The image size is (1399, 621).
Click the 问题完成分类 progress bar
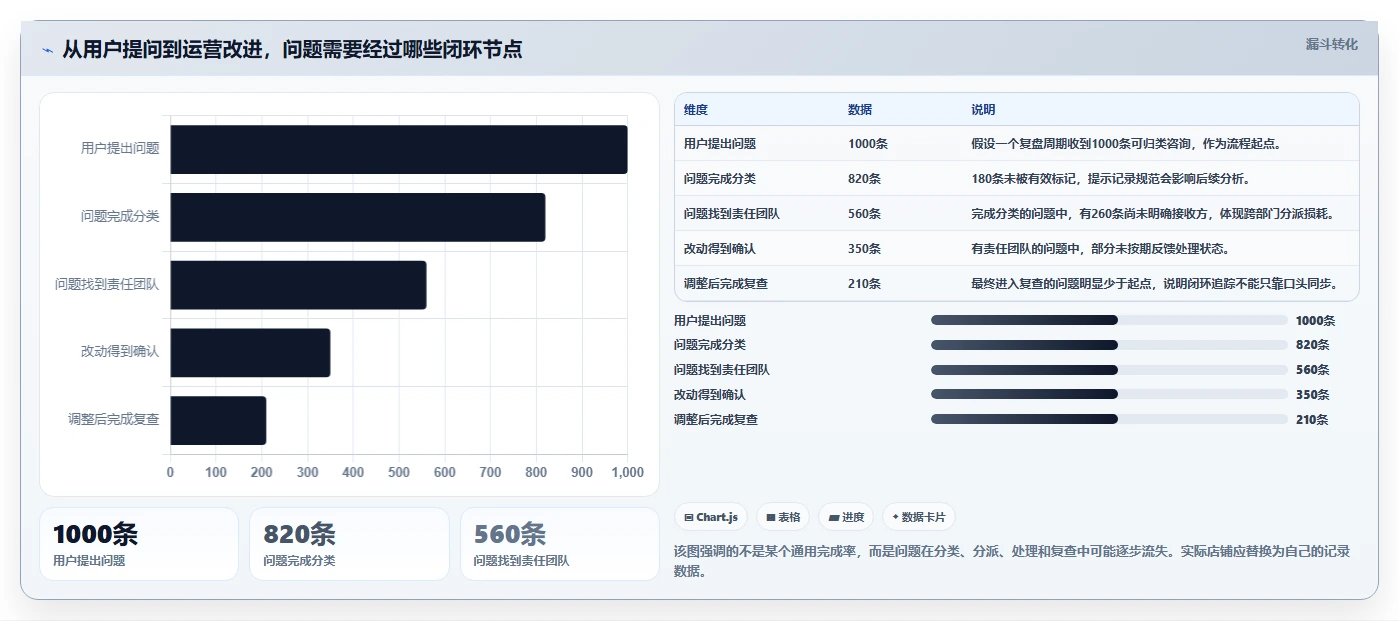1109,345
